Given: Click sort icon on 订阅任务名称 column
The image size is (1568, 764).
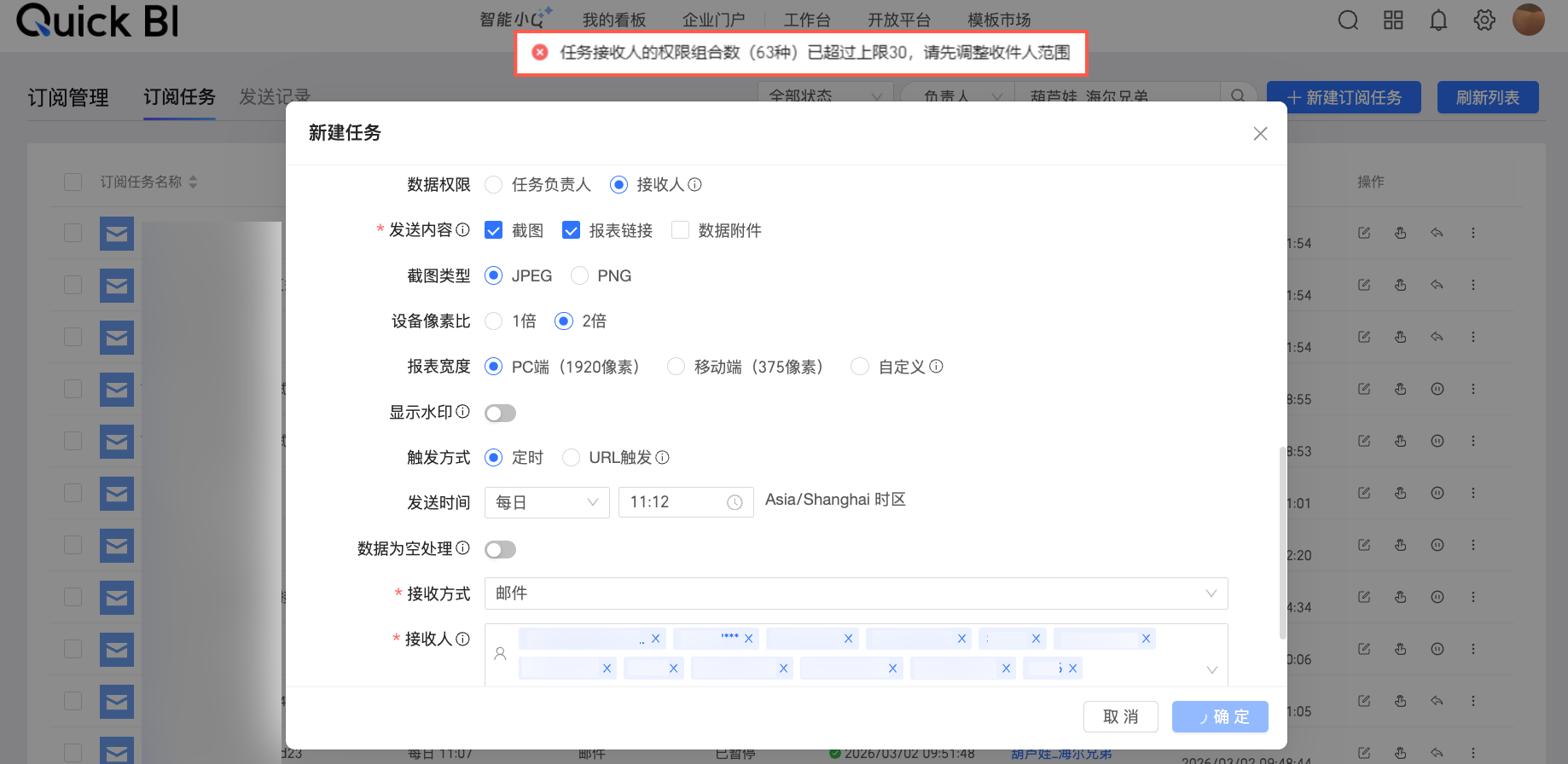Looking at the screenshot, I should (x=193, y=182).
